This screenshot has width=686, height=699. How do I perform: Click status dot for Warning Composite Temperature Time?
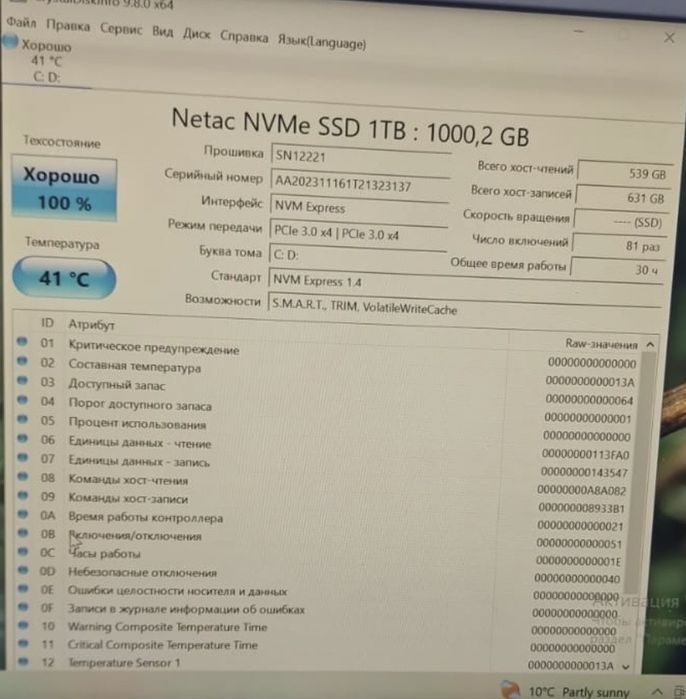(x=23, y=625)
